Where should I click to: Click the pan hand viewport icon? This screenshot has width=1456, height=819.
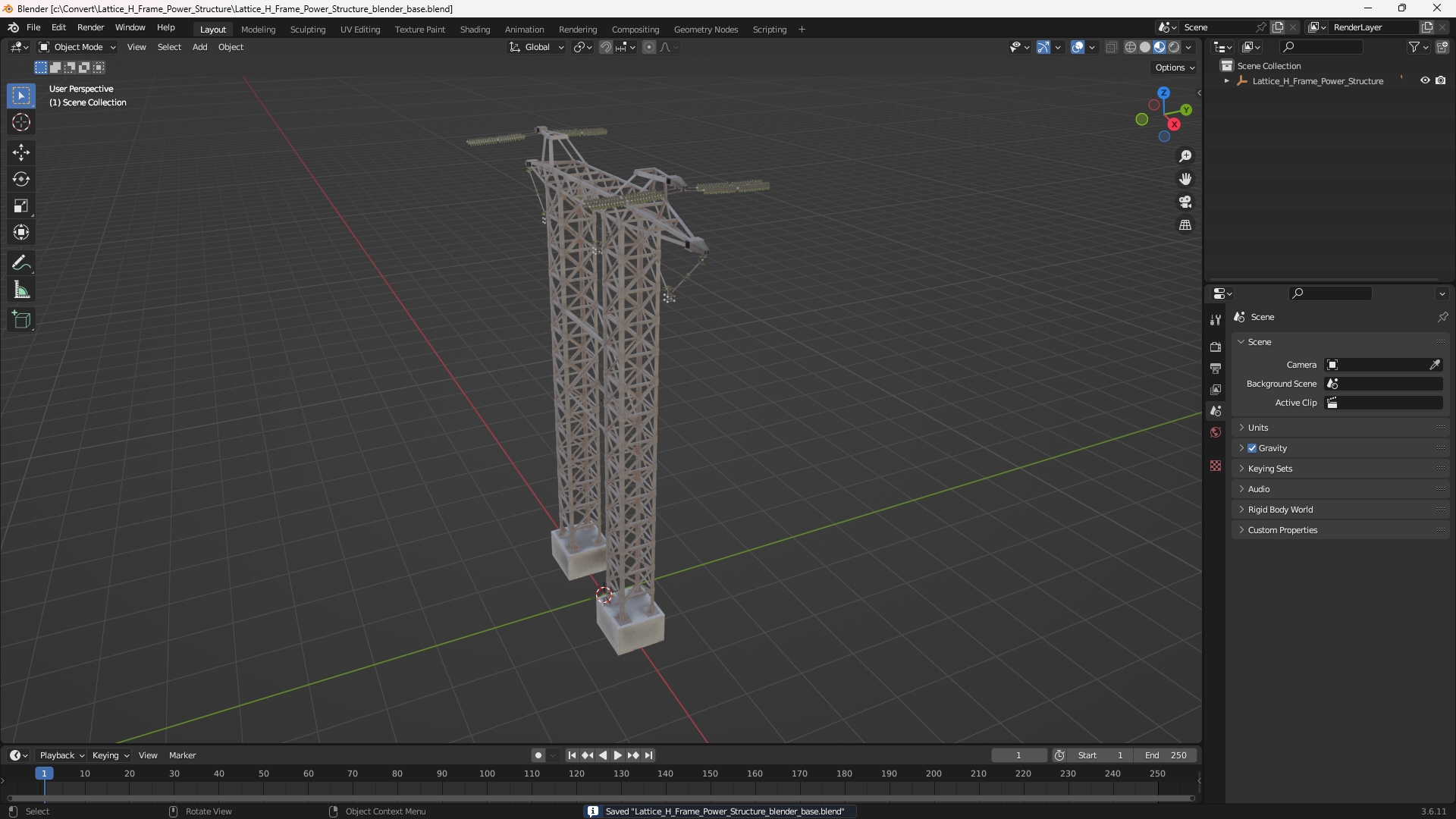point(1185,179)
